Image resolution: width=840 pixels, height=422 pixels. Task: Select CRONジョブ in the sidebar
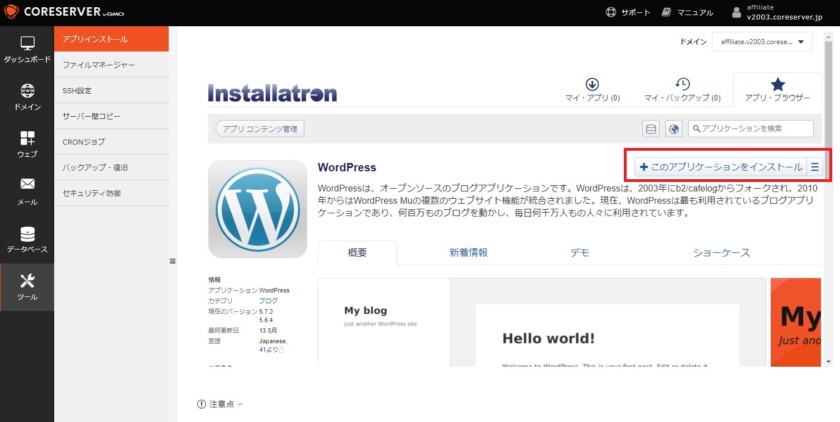click(x=111, y=142)
